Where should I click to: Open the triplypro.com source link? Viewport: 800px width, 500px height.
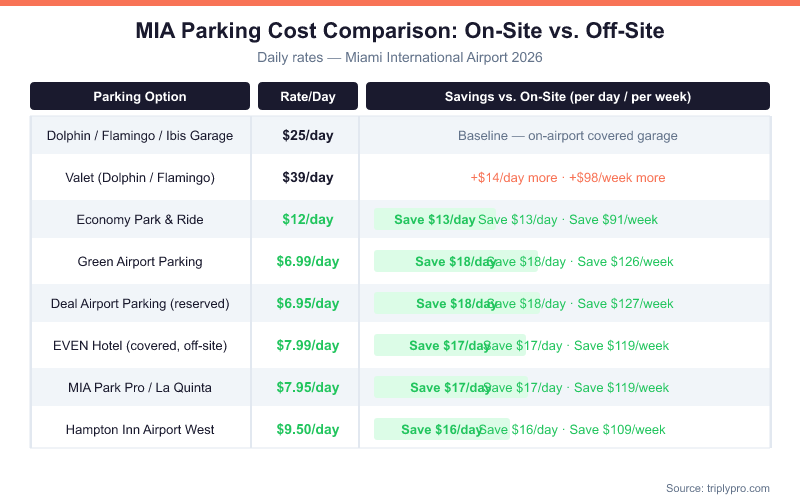[718, 488]
